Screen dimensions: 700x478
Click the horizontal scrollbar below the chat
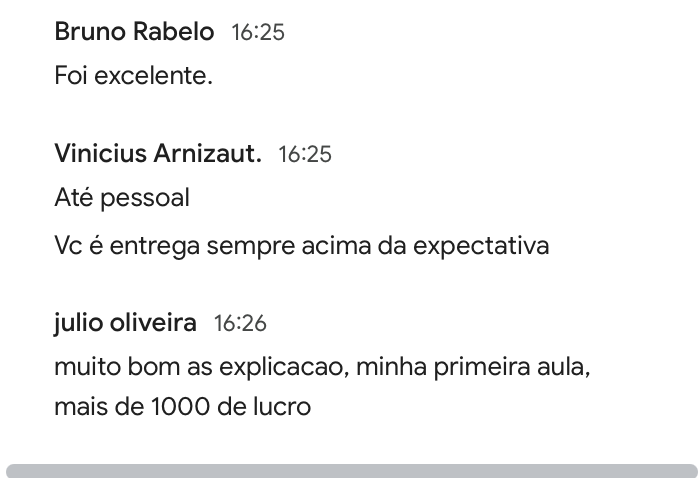[350, 471]
